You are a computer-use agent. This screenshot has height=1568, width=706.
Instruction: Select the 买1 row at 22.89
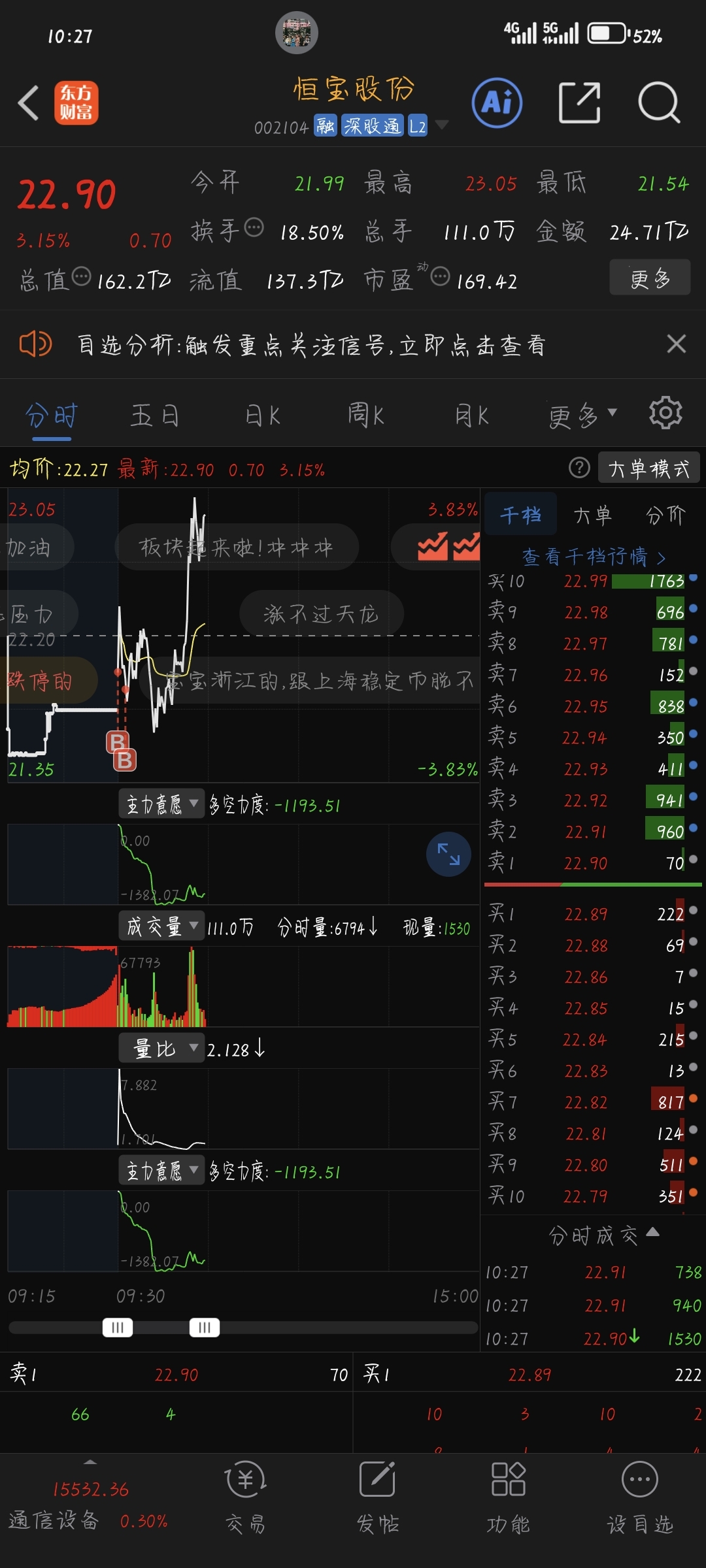tap(593, 913)
